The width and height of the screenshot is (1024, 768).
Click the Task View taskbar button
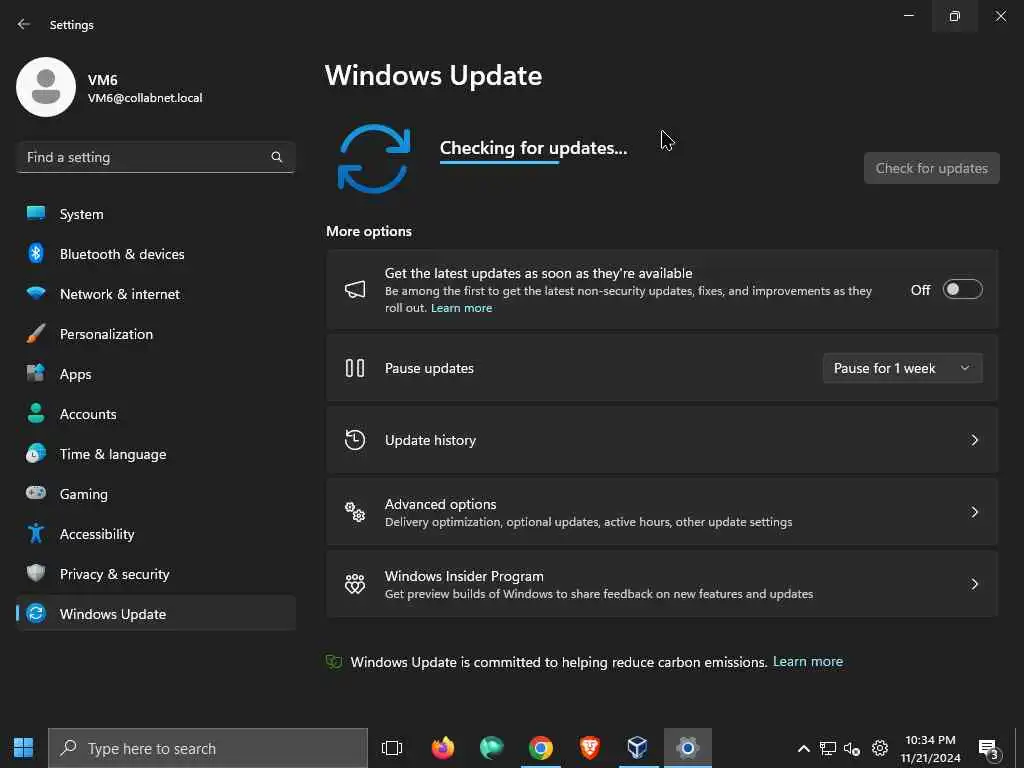click(392, 748)
